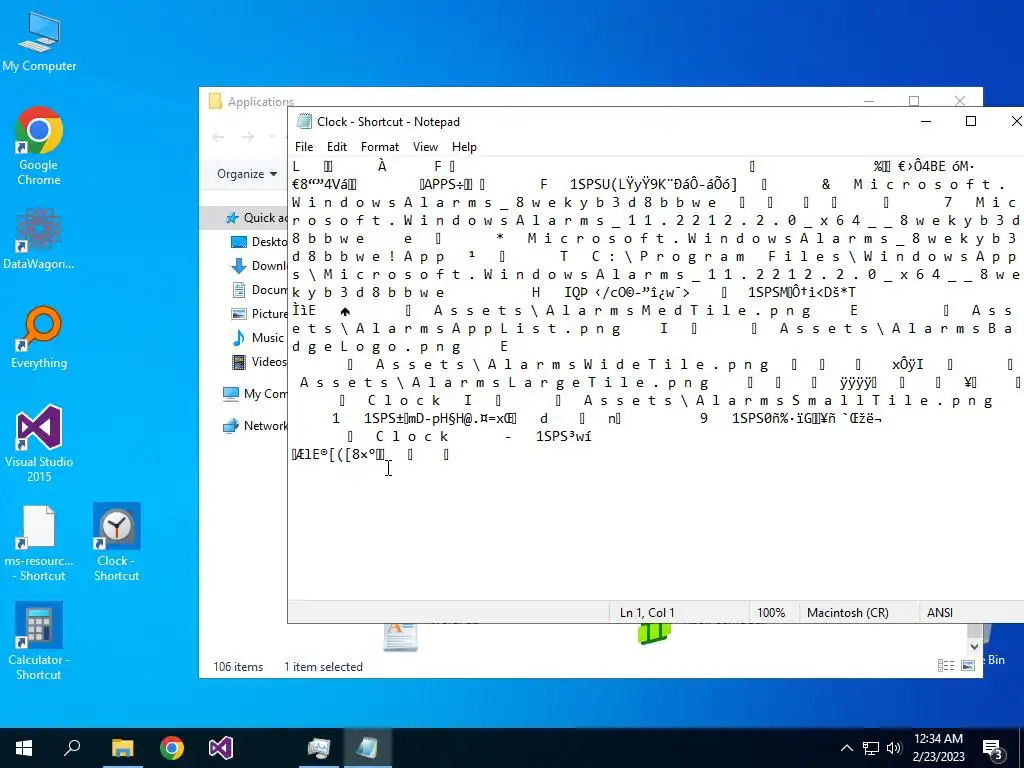Open Notepad Help menu

[464, 147]
